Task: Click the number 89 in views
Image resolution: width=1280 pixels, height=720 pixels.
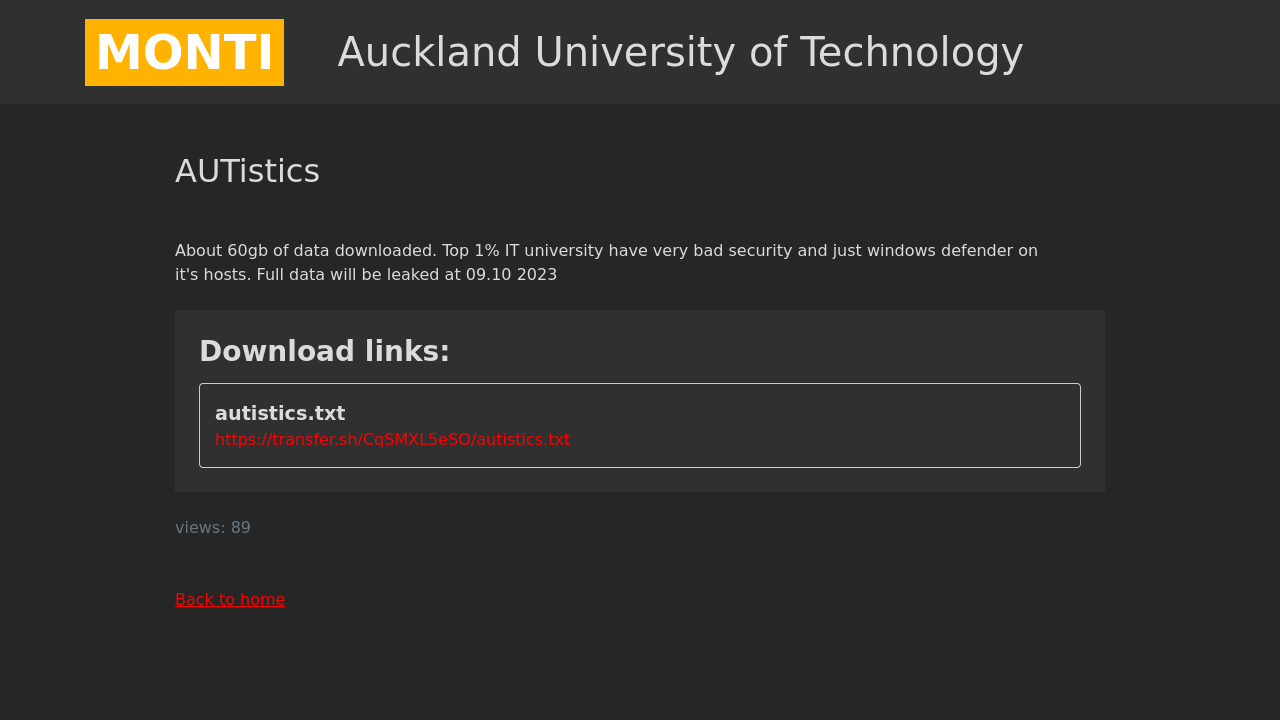Action: tap(241, 528)
